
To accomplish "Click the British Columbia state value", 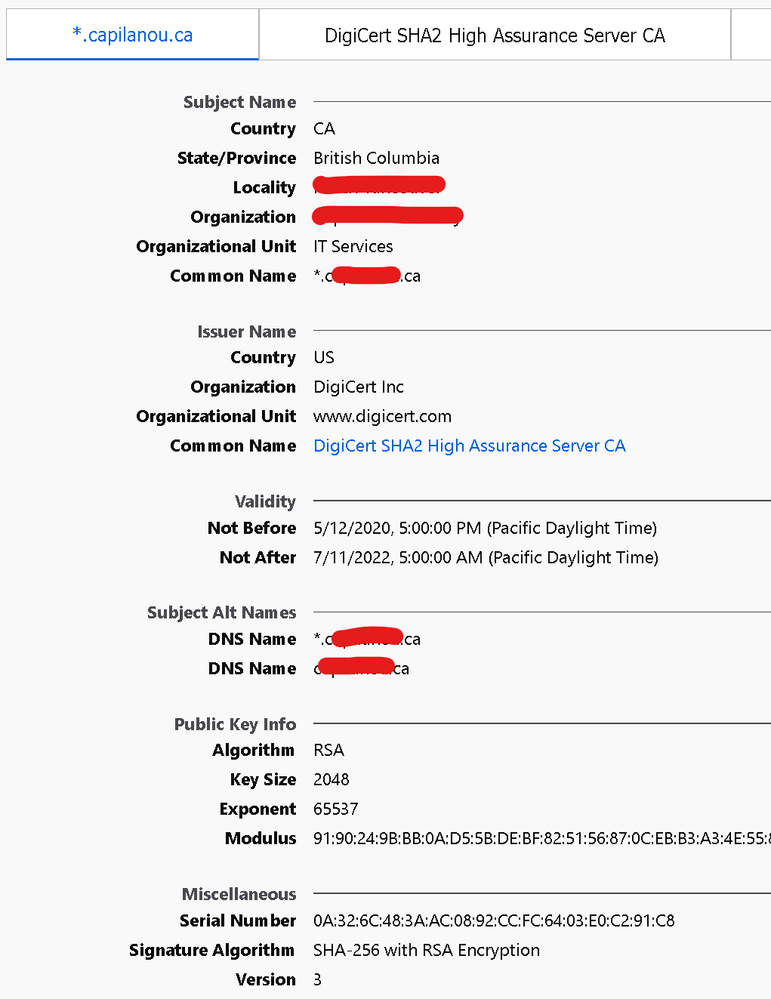I will (377, 158).
